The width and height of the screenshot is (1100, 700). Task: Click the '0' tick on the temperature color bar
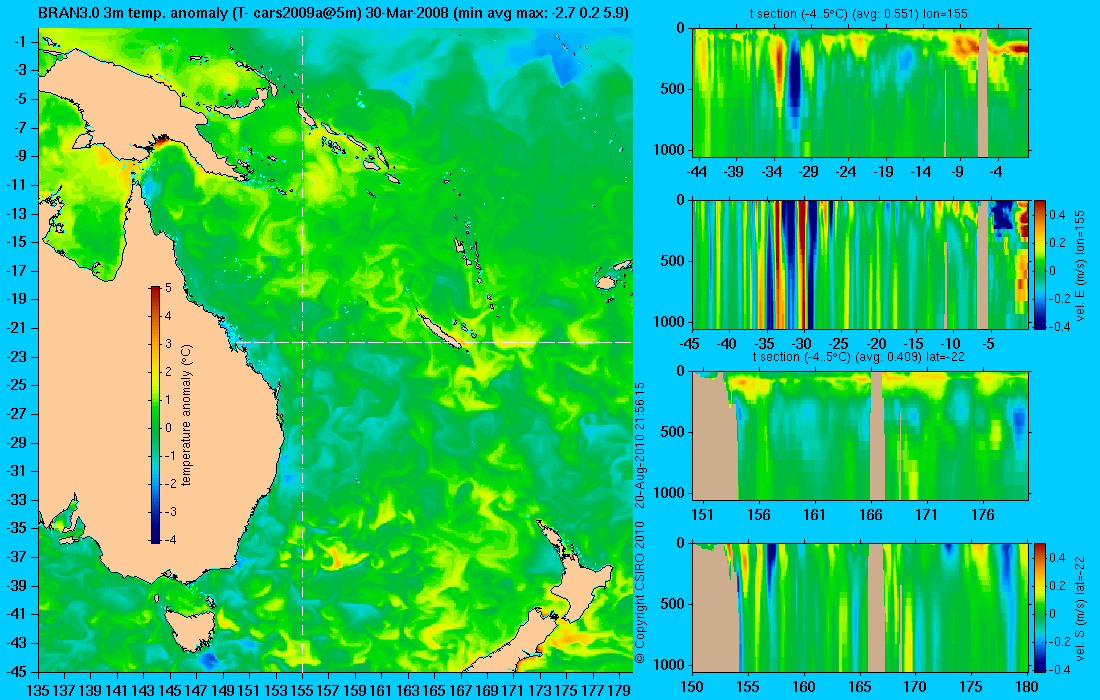(168, 428)
